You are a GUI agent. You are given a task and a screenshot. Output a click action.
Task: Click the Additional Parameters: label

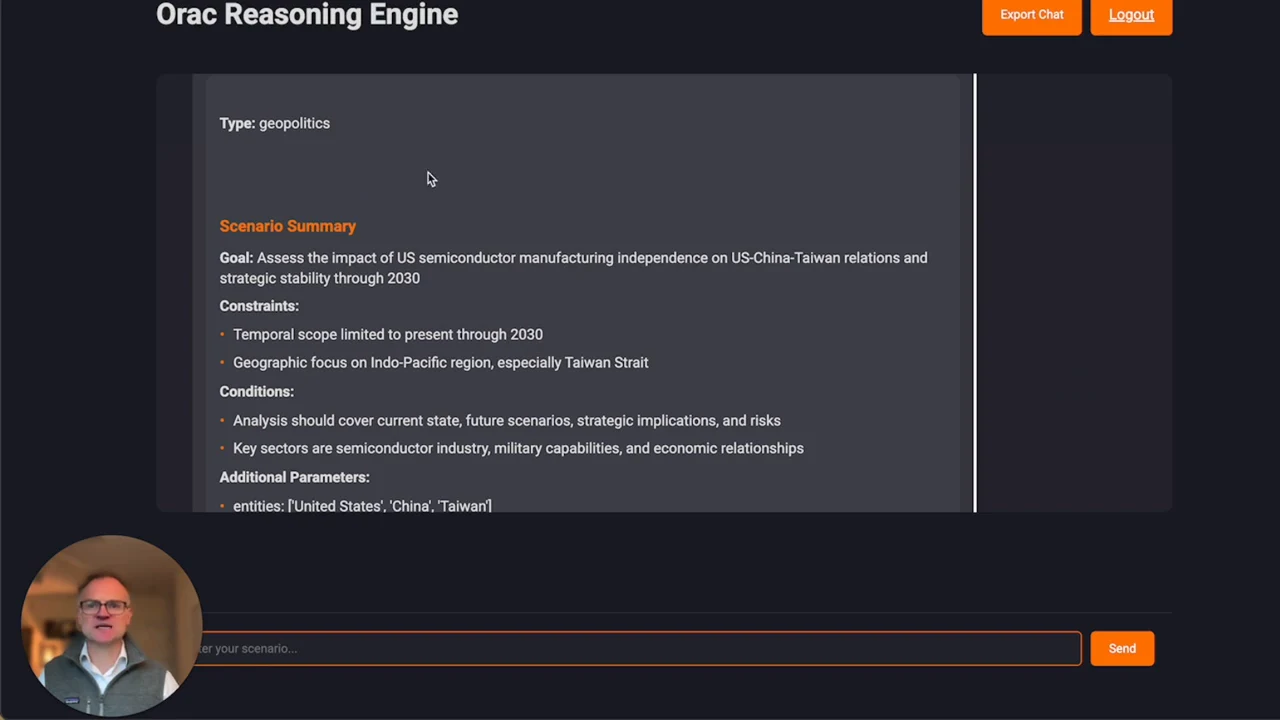pos(295,477)
